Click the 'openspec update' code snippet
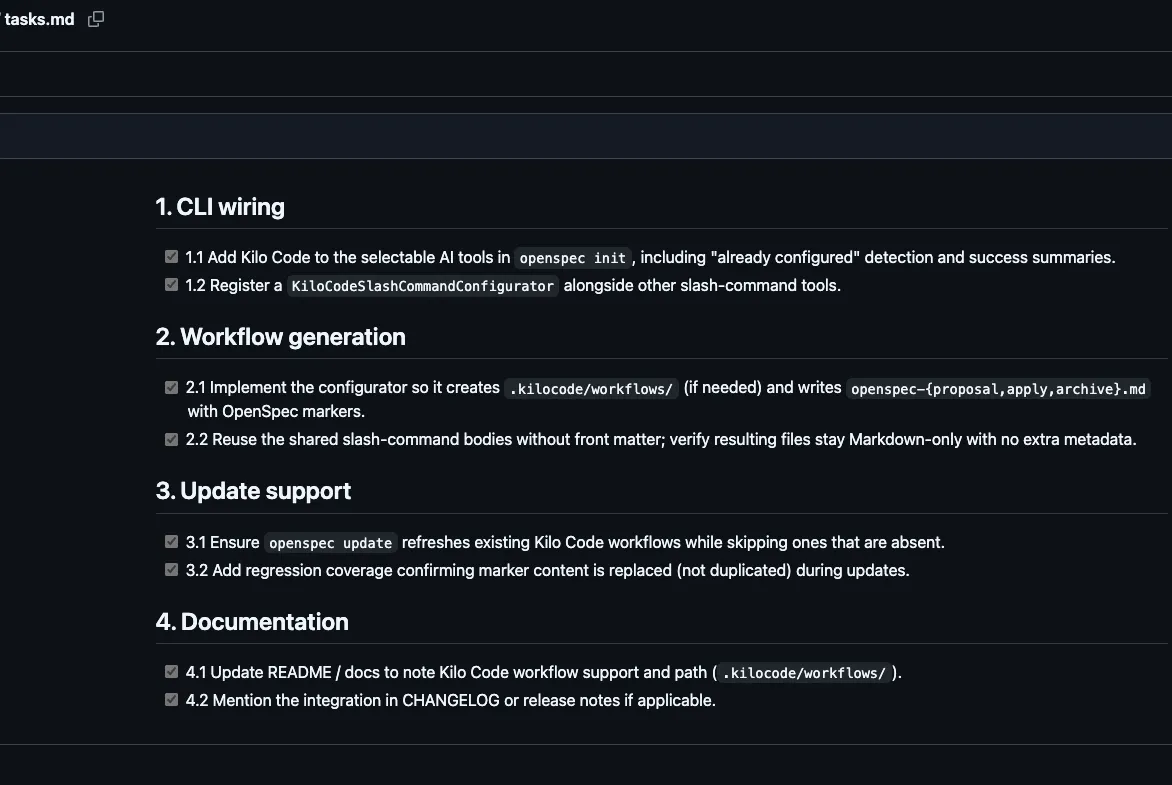 point(330,543)
